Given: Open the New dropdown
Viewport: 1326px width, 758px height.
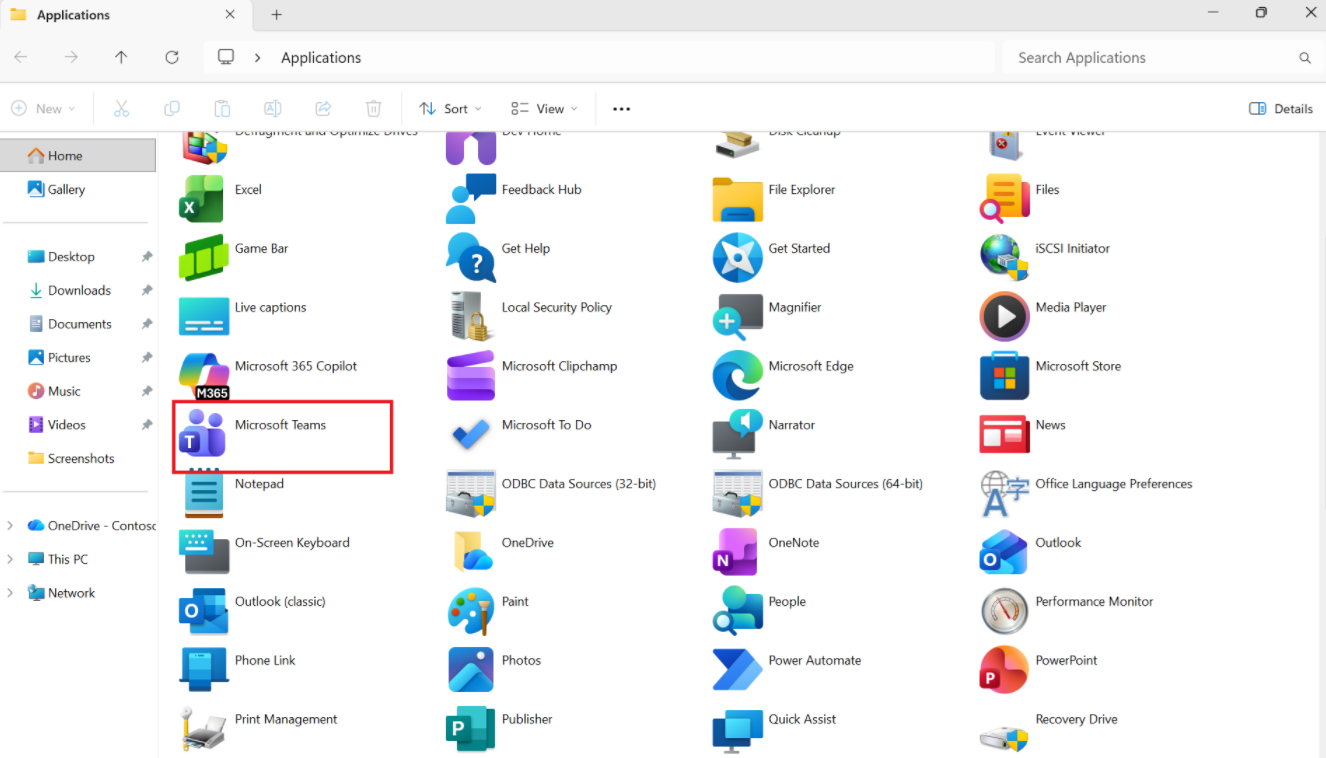Looking at the screenshot, I should [x=44, y=108].
